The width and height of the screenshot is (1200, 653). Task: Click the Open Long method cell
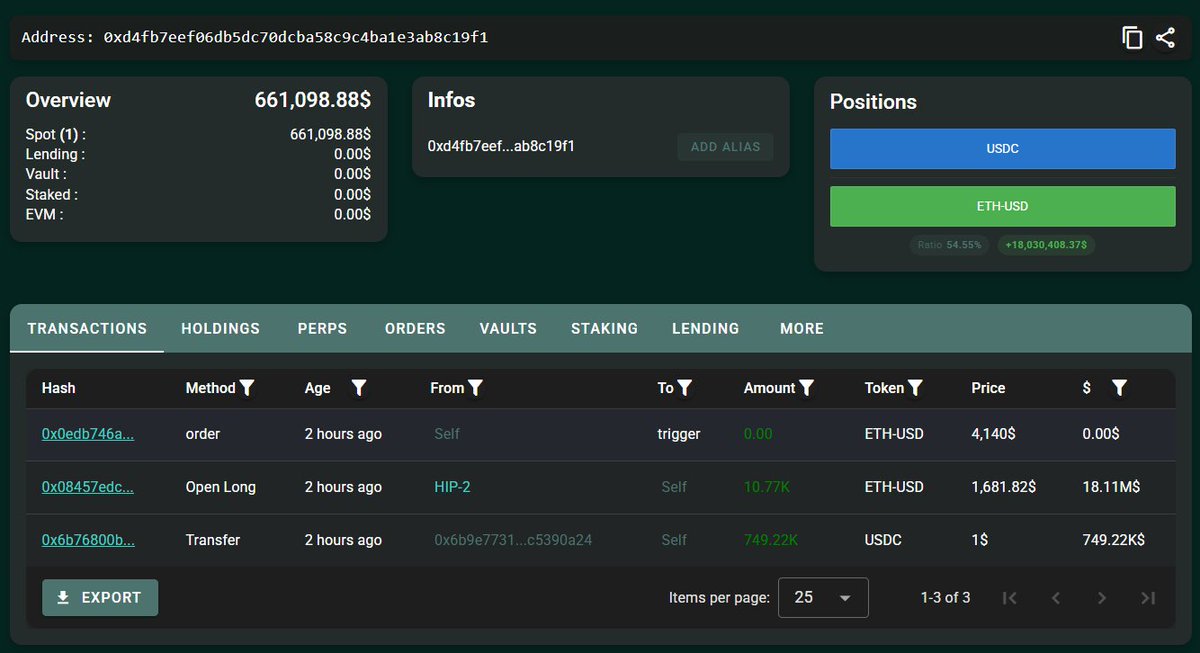point(221,487)
